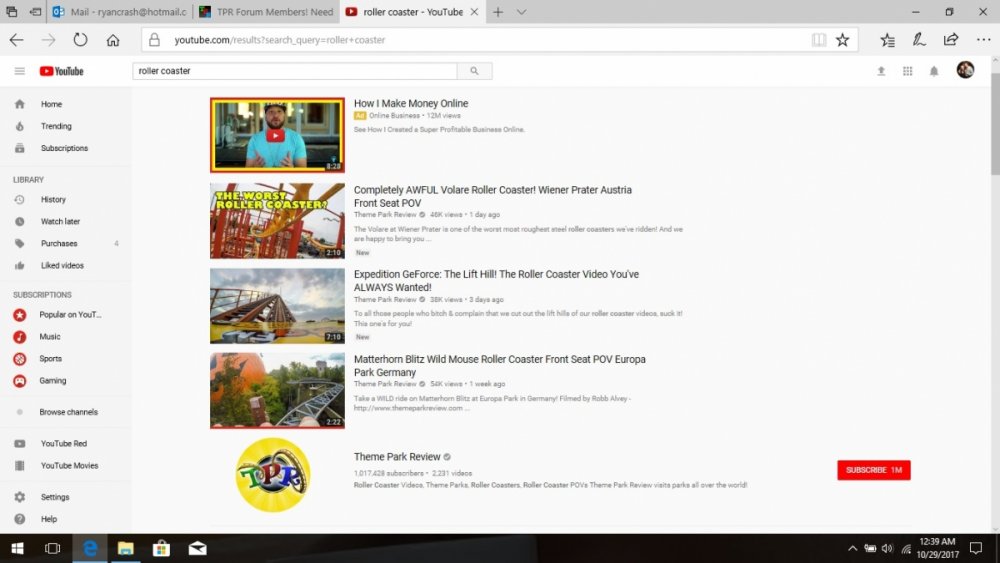Click the address bar URL

pyautogui.click(x=279, y=40)
